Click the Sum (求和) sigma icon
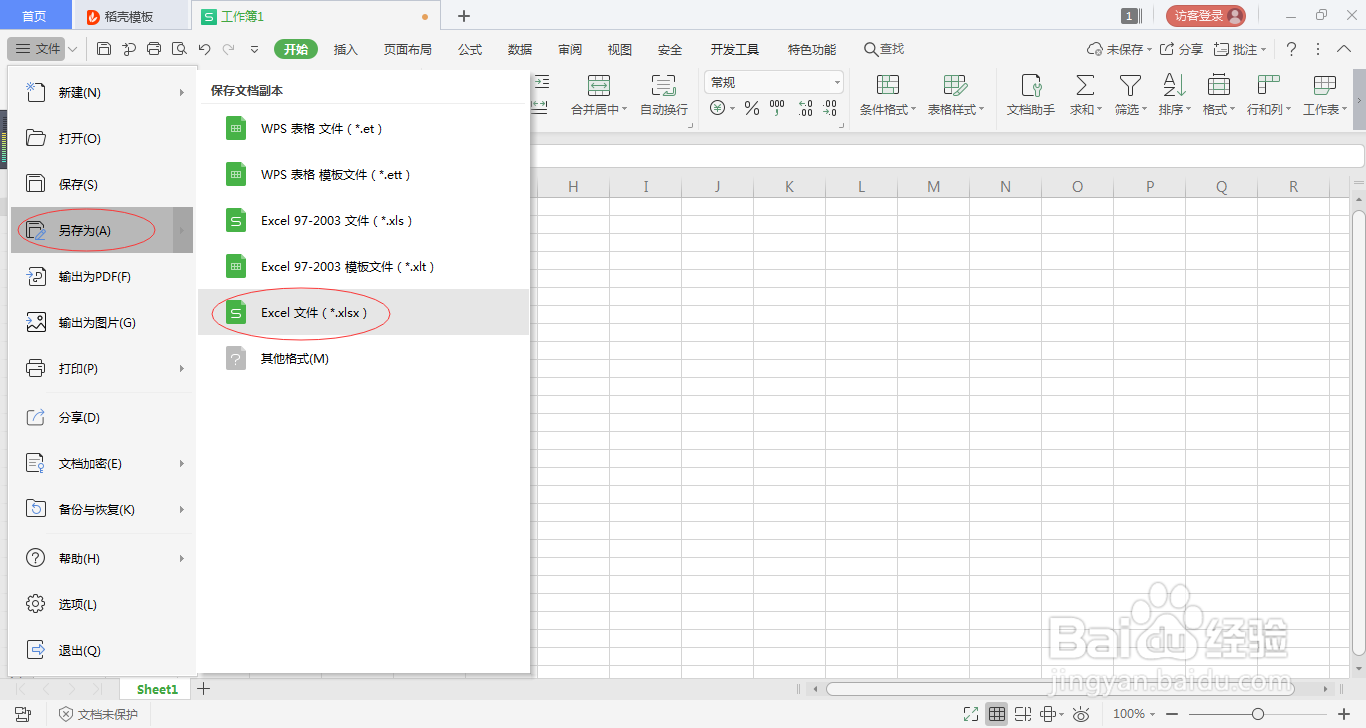Screen dimensions: 1366x728 [1084, 85]
